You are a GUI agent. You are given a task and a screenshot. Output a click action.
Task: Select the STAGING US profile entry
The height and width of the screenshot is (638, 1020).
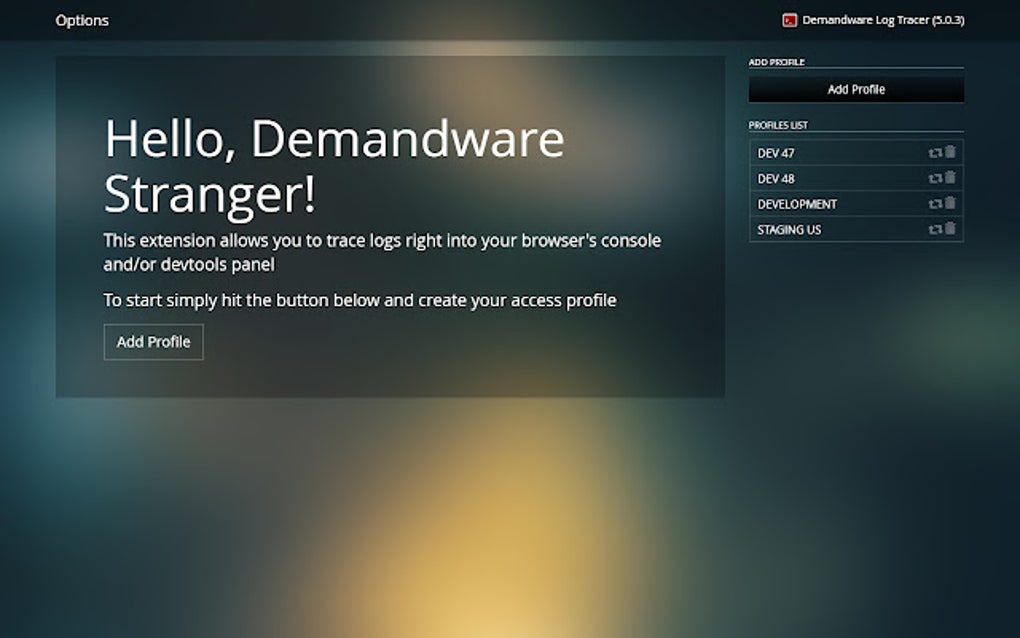pos(790,229)
